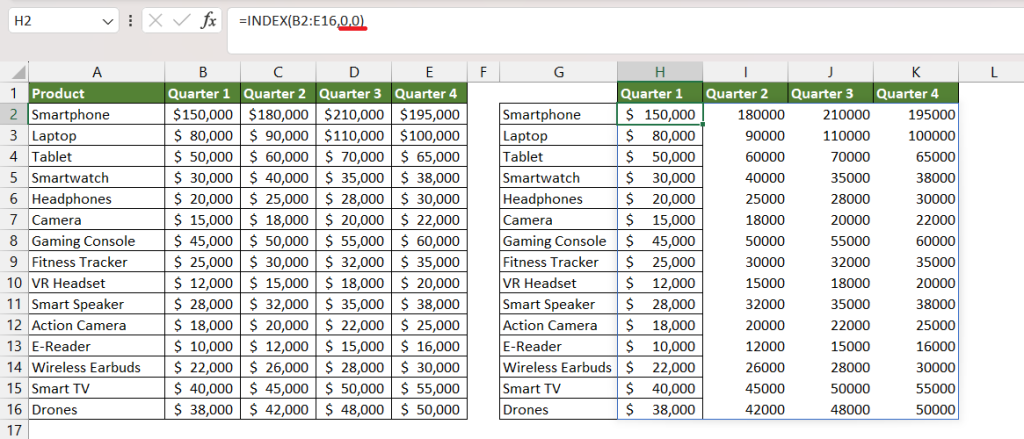Click the Enter checkmark icon in formula bar
This screenshot has height=439, width=1024.
[182, 21]
